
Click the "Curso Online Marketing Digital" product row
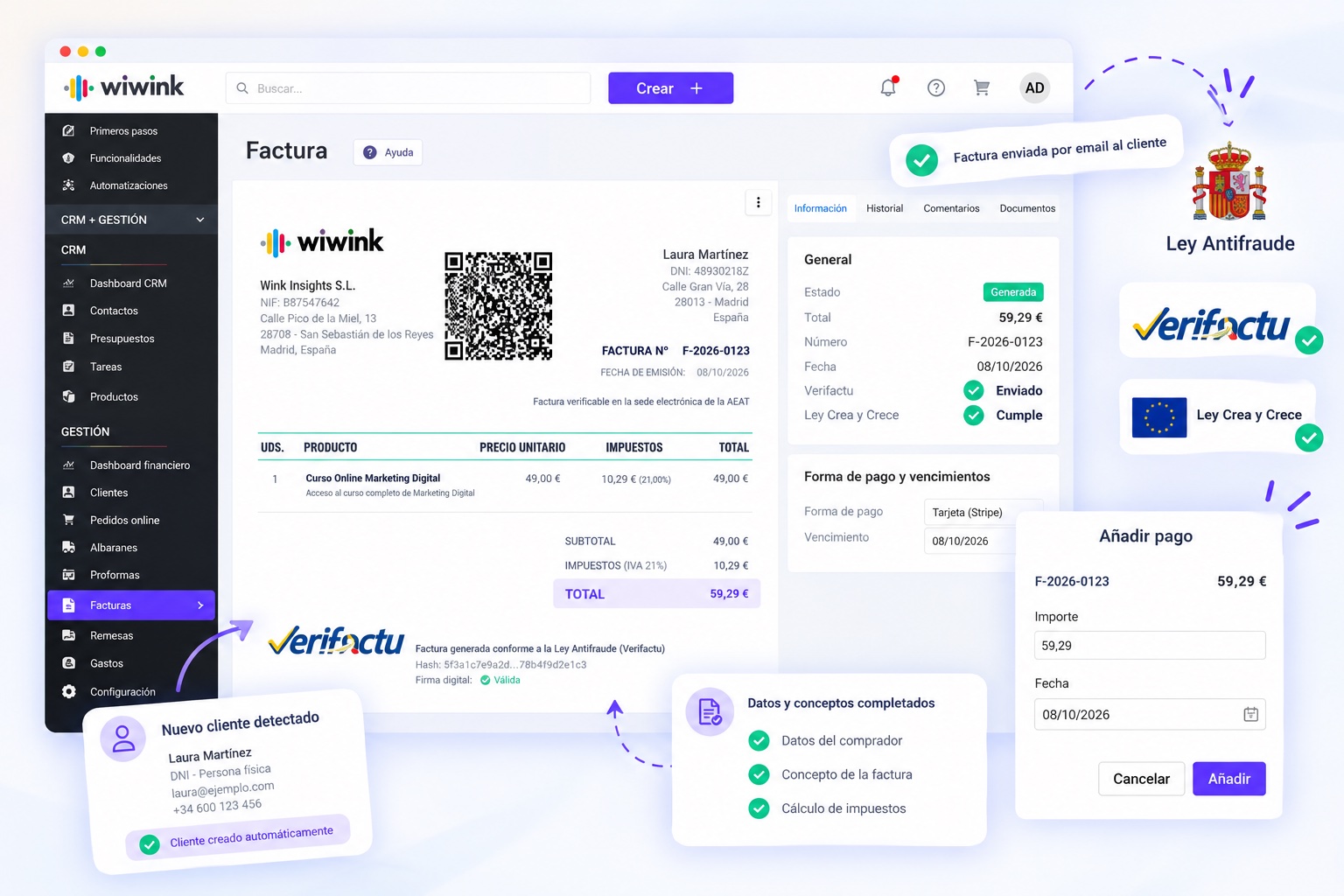(x=505, y=485)
